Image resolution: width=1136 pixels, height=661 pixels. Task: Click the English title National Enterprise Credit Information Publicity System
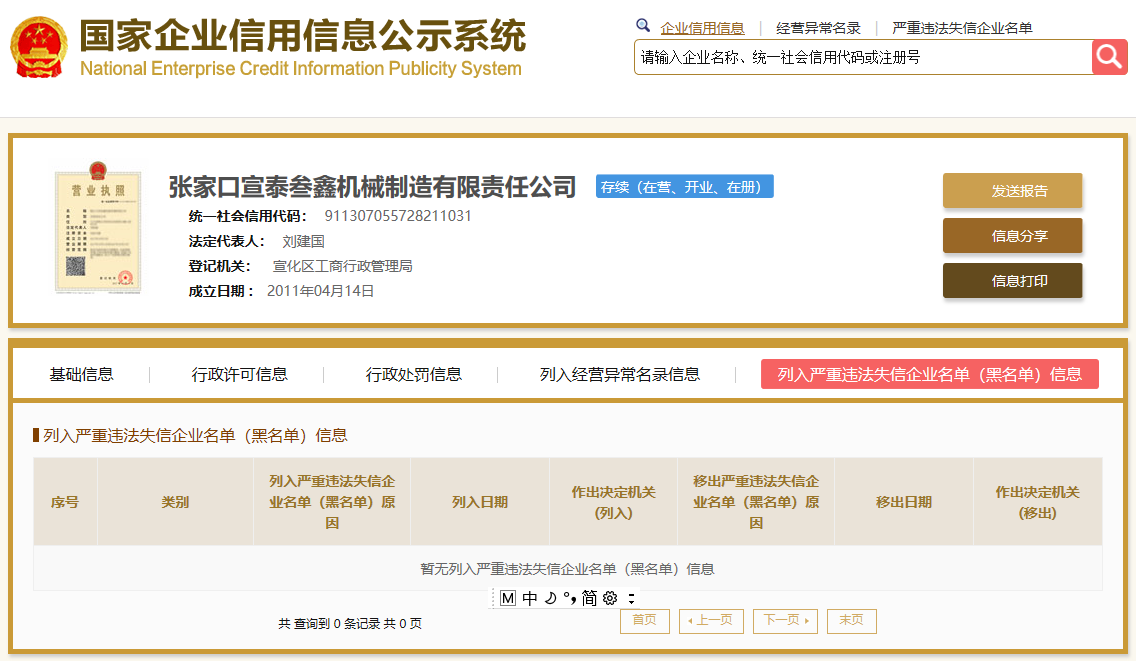(x=301, y=69)
